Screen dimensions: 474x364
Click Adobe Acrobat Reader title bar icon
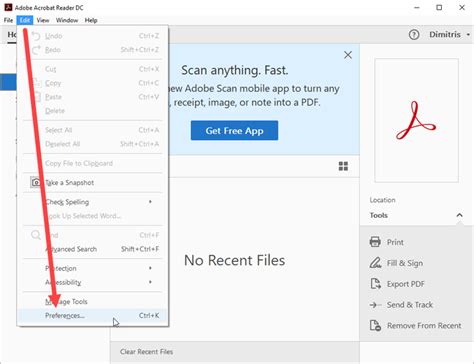(8, 7)
